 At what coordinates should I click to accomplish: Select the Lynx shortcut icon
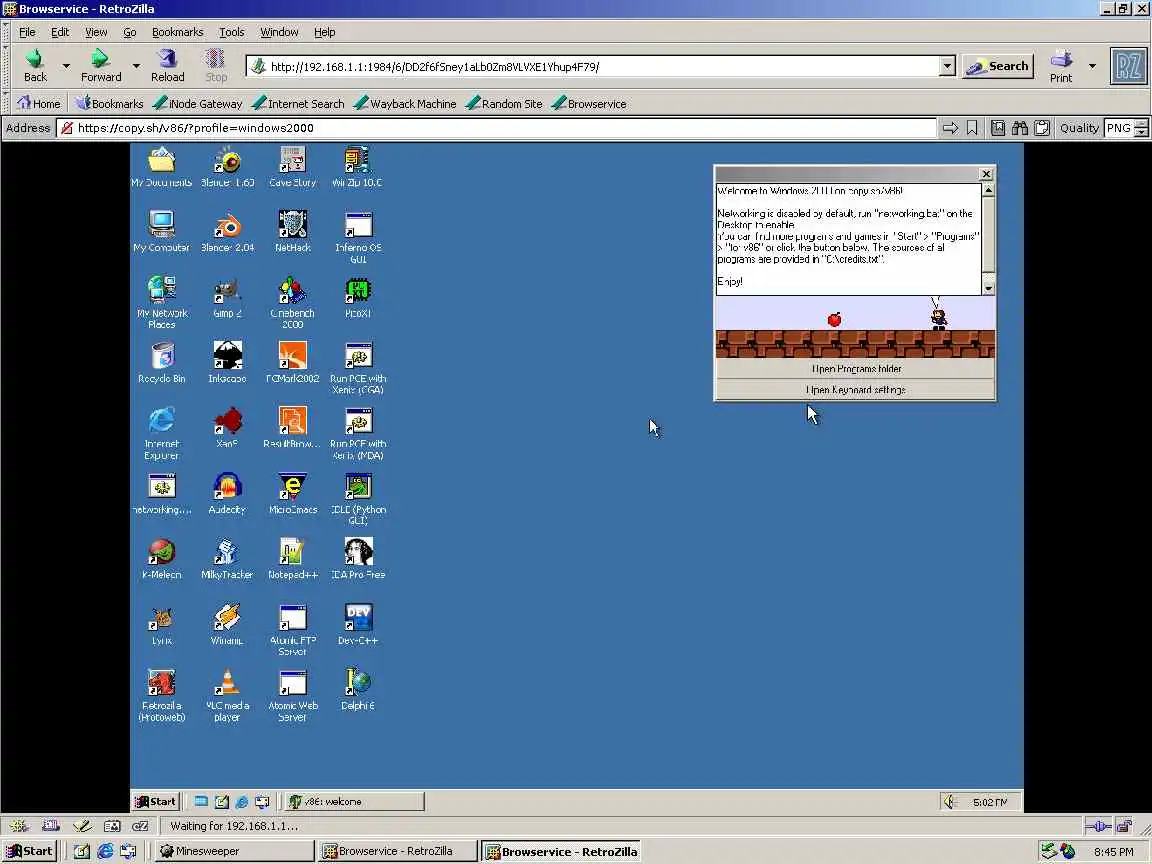tap(161, 624)
